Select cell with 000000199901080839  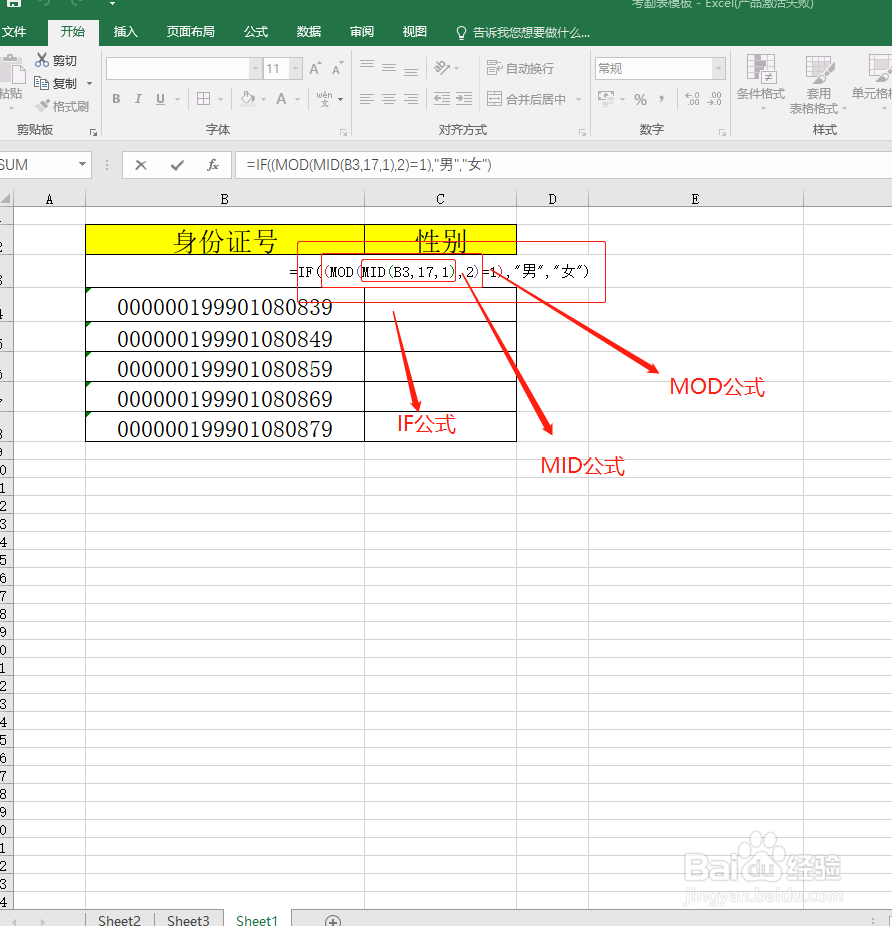pos(224,307)
